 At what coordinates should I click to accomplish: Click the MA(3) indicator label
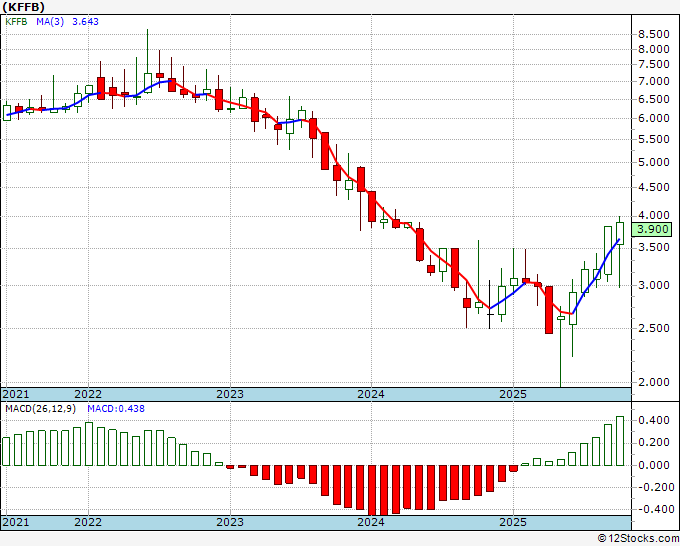point(50,22)
